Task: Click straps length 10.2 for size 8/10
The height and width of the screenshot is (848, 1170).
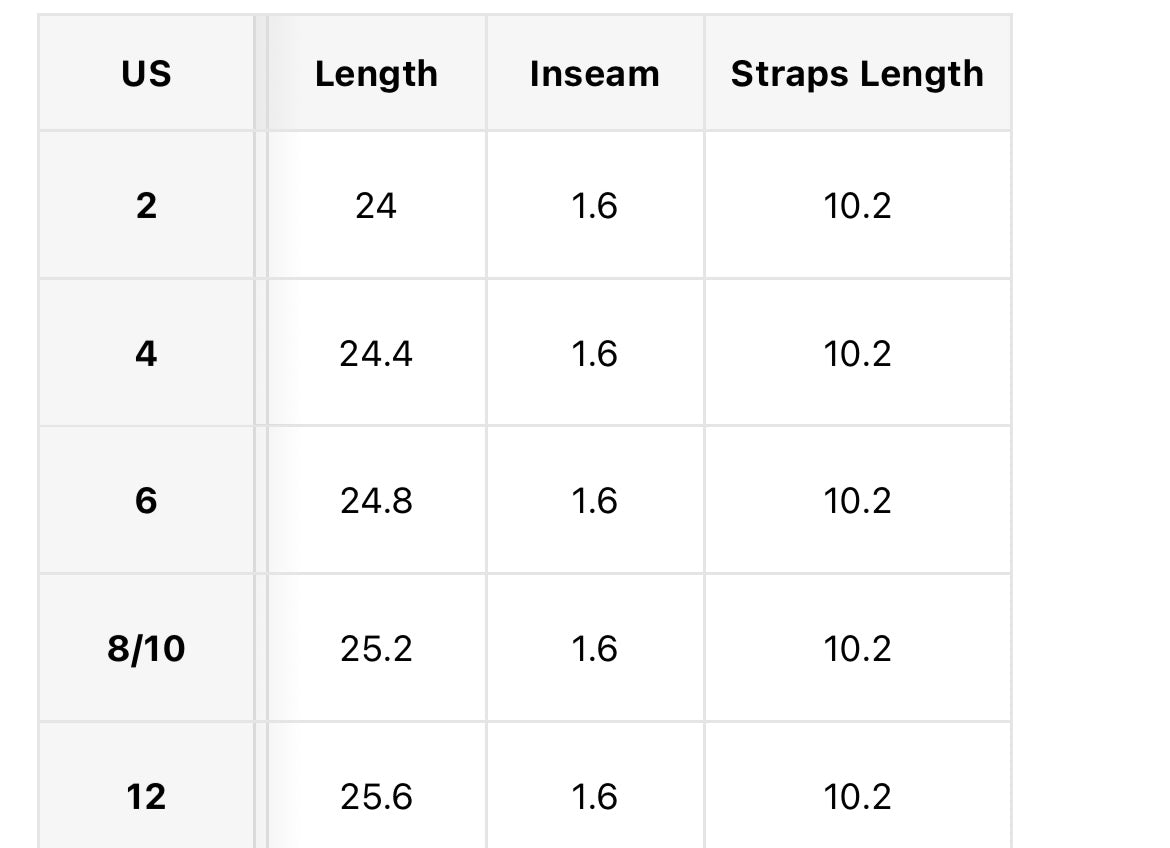Action: click(857, 648)
